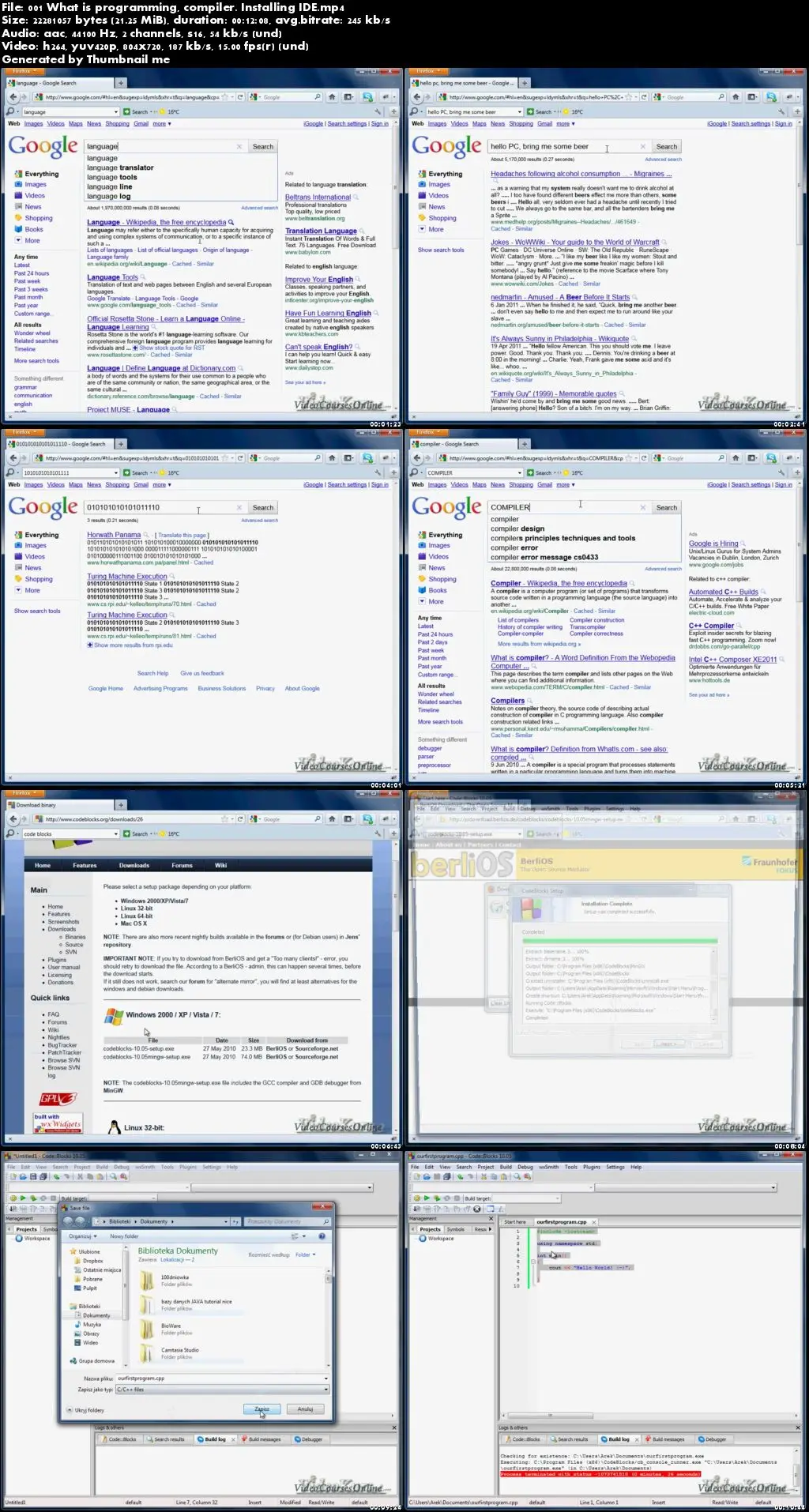Collapse folders with 'Ukryj foldery' expander
This screenshot has width=809, height=1512.
tap(86, 1410)
